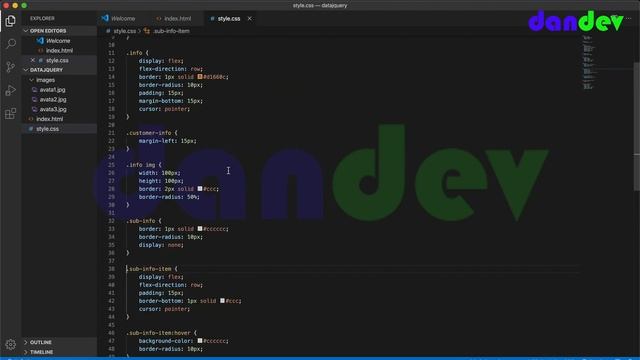Image resolution: width=640 pixels, height=360 pixels.
Task: Open the Run and Debug view
Action: [11, 90]
